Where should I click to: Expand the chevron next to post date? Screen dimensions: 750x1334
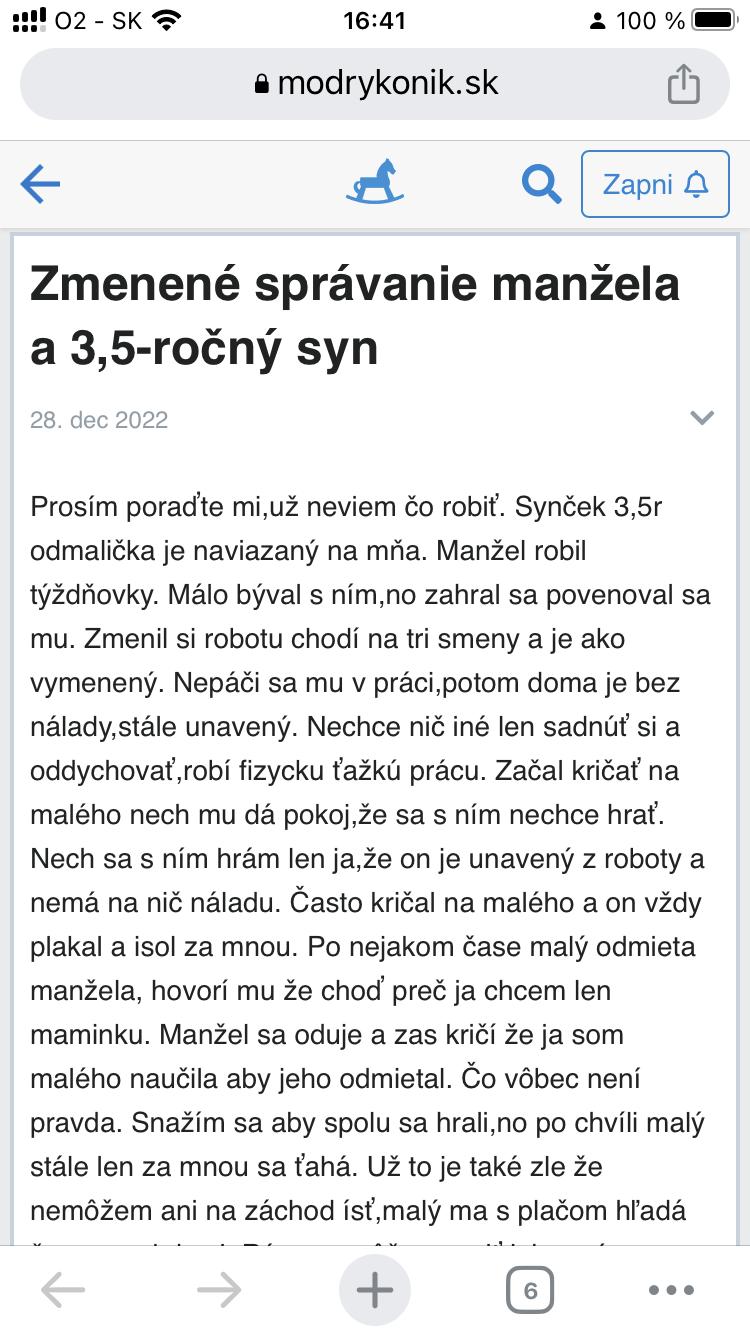[x=703, y=418]
